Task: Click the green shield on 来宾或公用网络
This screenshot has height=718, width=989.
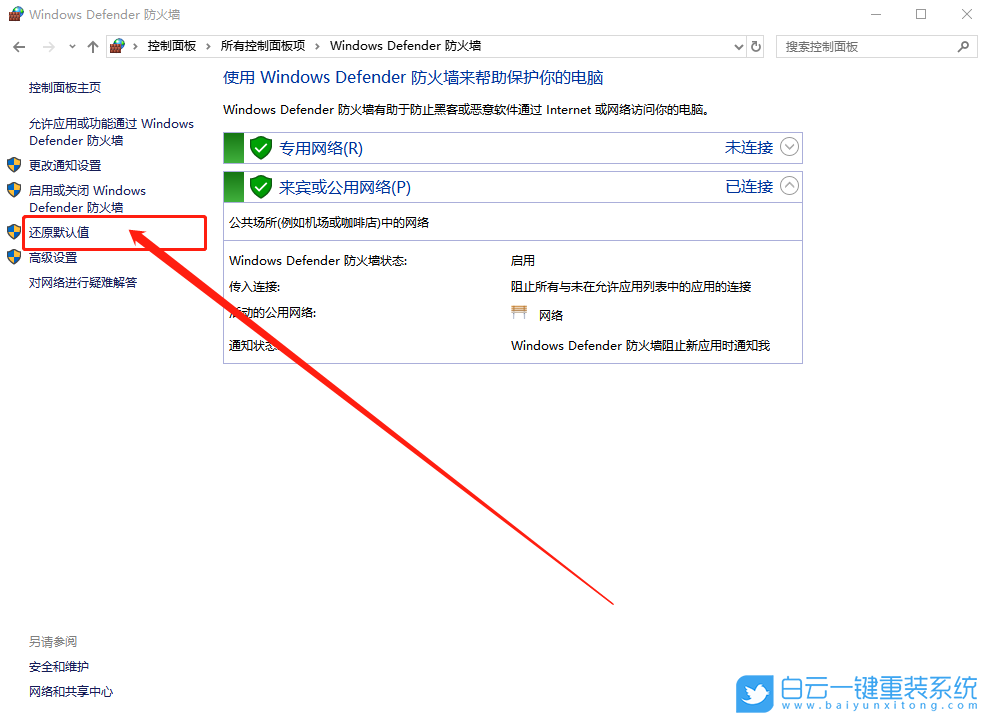Action: (x=260, y=186)
